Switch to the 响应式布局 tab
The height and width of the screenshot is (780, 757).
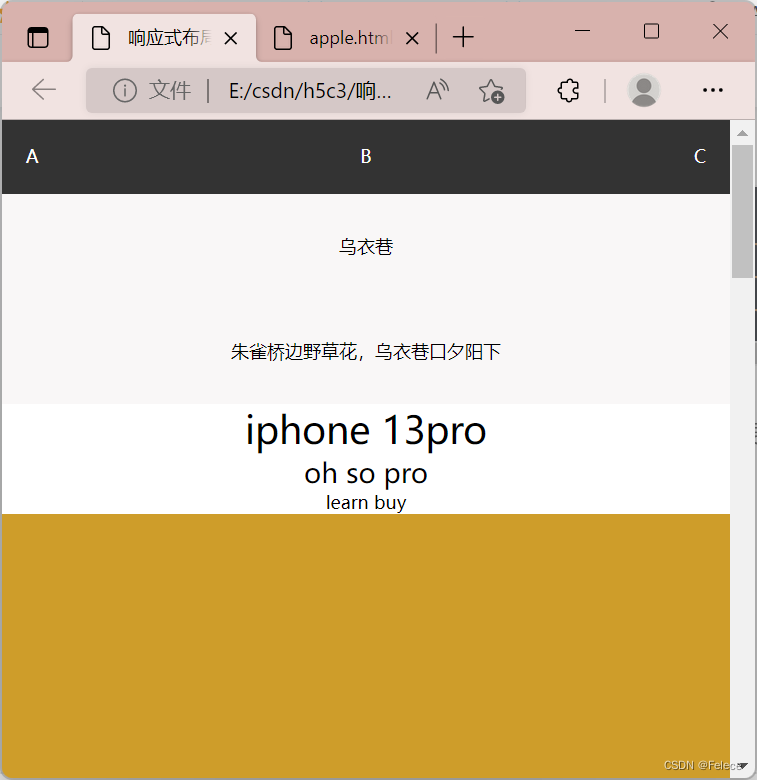pos(164,38)
